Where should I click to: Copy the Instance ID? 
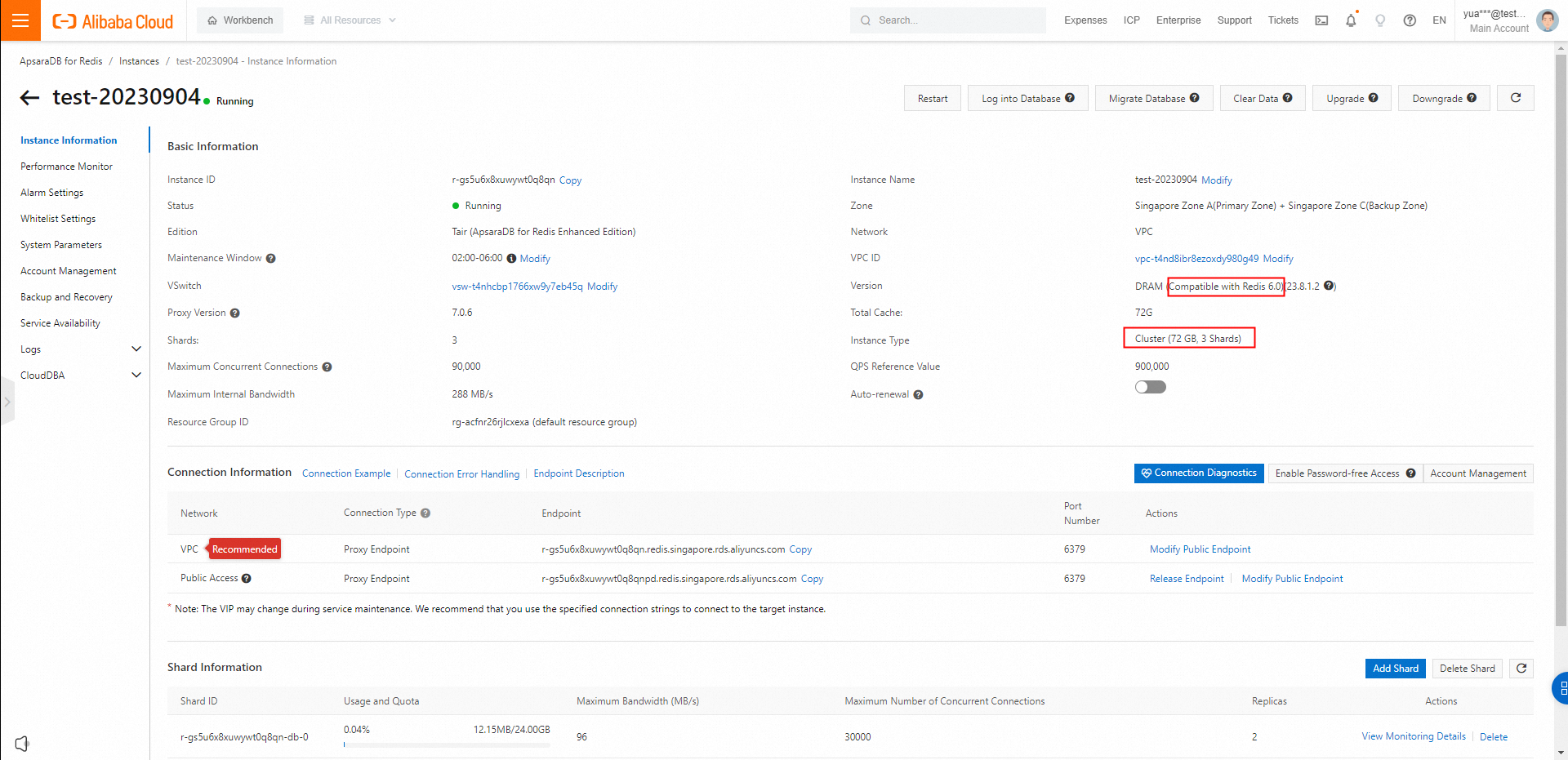pyautogui.click(x=570, y=180)
